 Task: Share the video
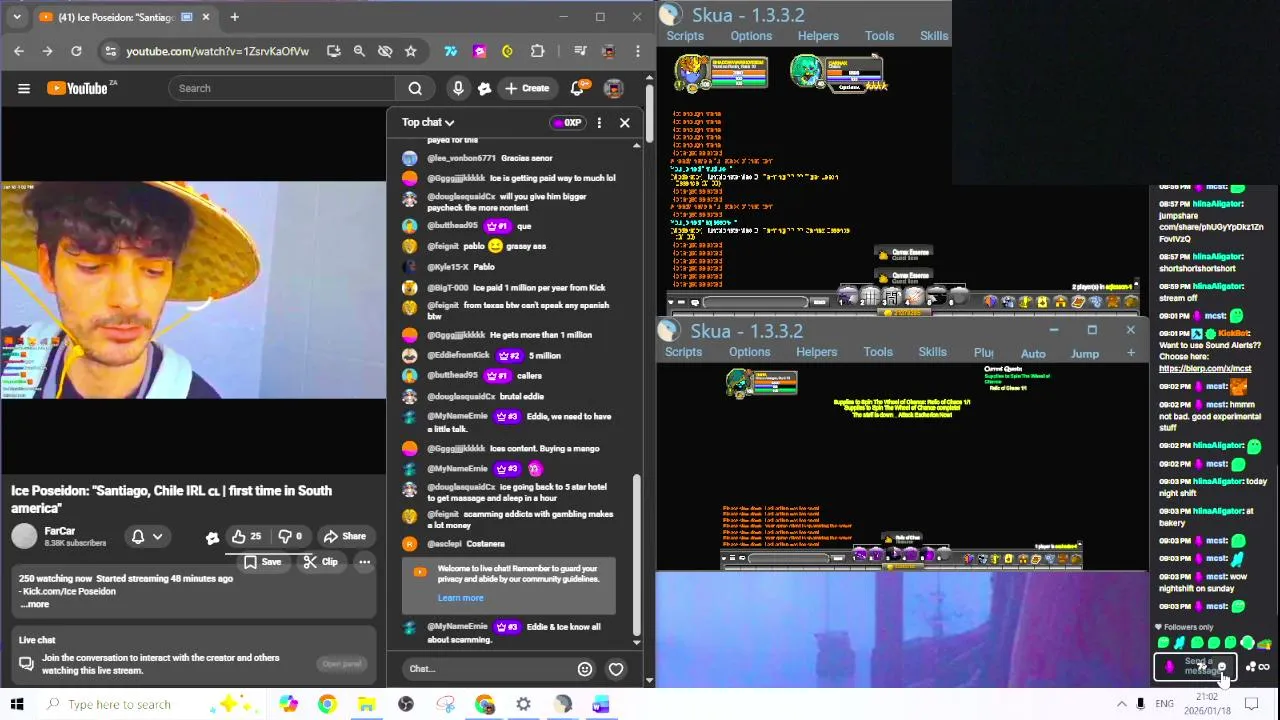click(x=345, y=536)
